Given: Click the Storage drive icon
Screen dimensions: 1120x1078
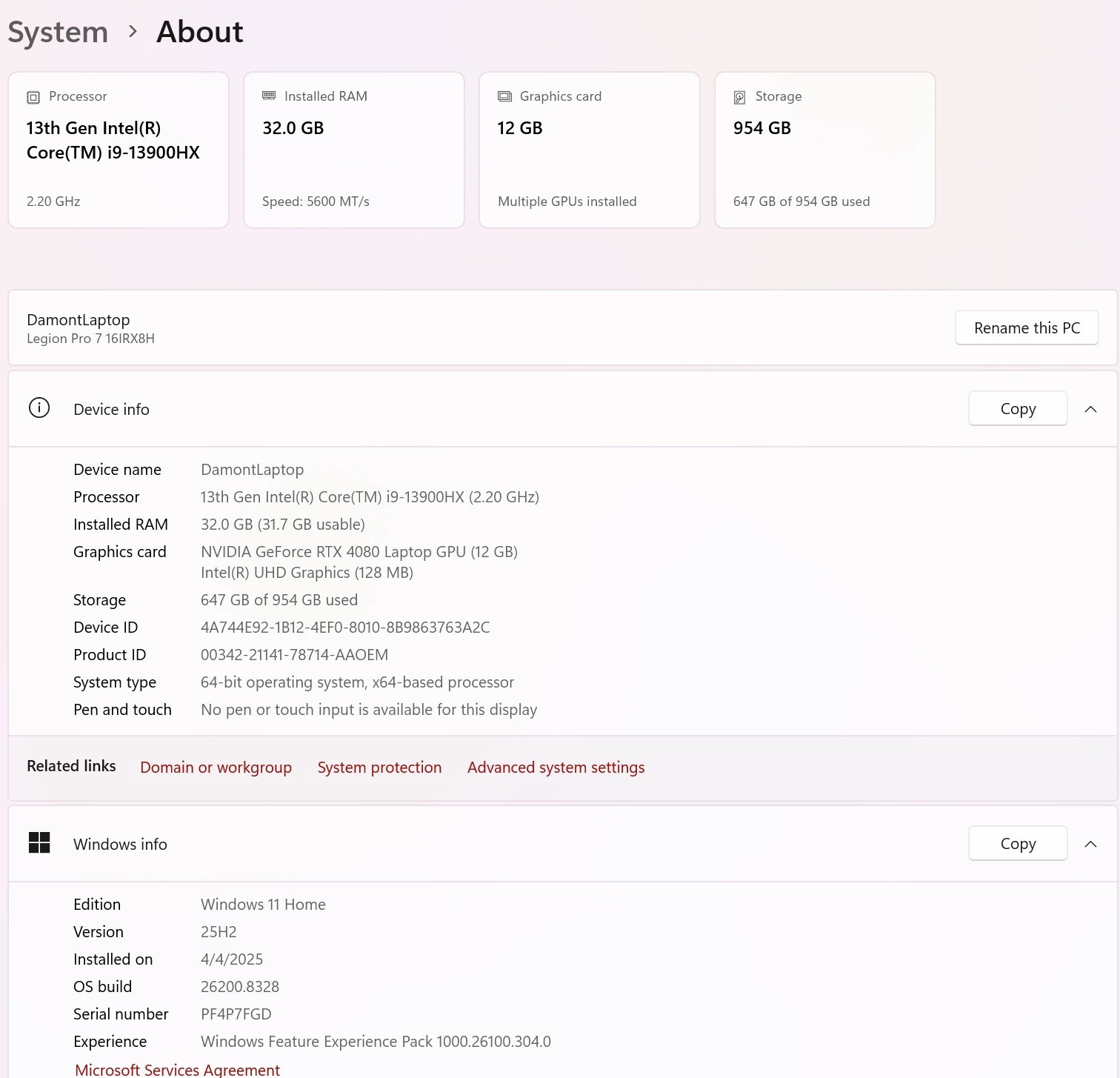Looking at the screenshot, I should 739,97.
